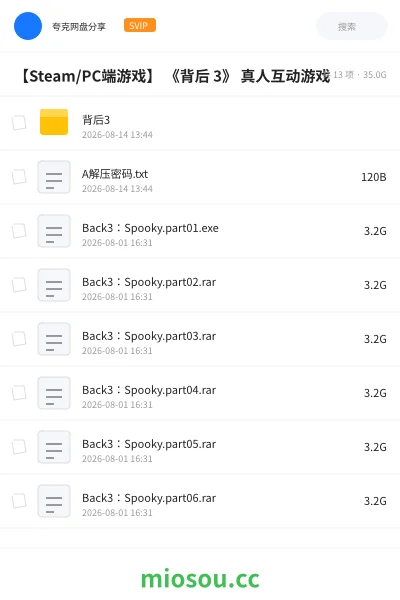The height and width of the screenshot is (600, 400).
Task: Check the box for A解压密码.txt
Action: [19, 177]
